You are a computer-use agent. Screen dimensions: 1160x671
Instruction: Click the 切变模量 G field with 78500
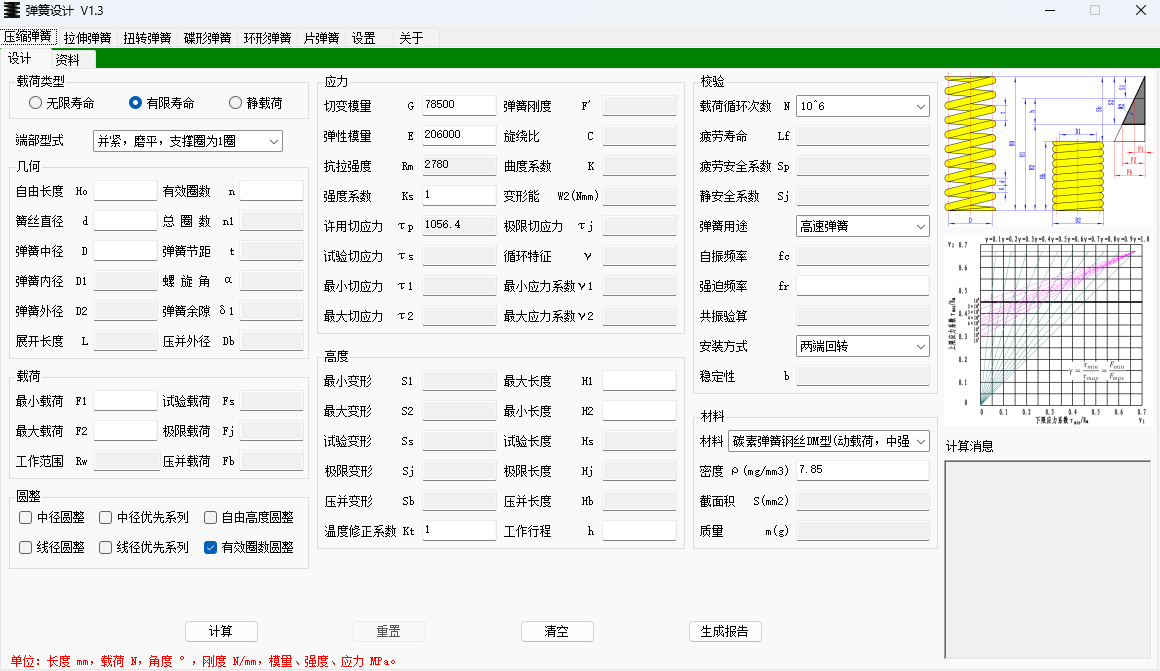(x=459, y=106)
